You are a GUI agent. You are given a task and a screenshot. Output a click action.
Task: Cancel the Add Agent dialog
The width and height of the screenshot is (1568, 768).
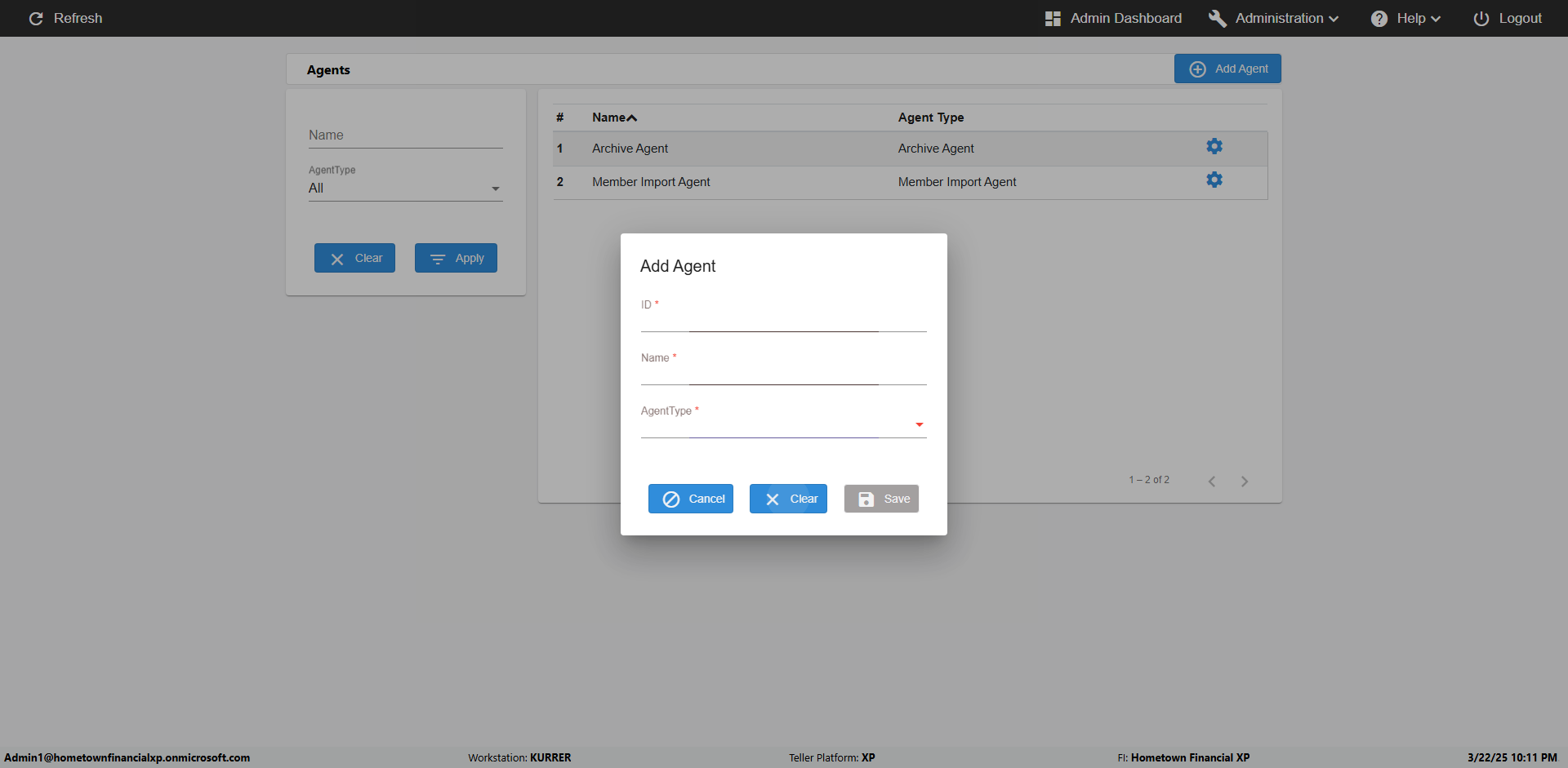[x=691, y=499]
